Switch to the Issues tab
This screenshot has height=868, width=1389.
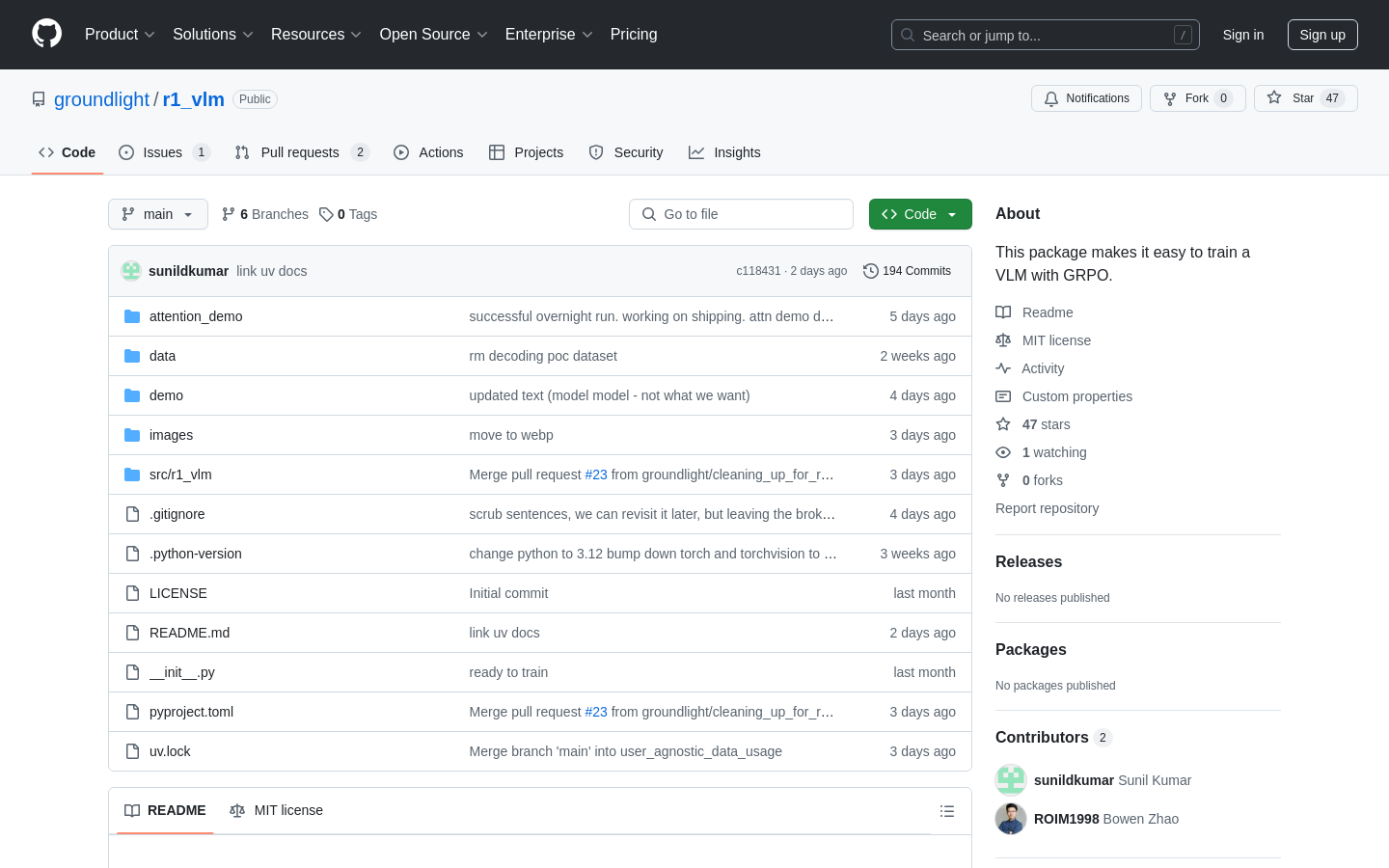(164, 152)
